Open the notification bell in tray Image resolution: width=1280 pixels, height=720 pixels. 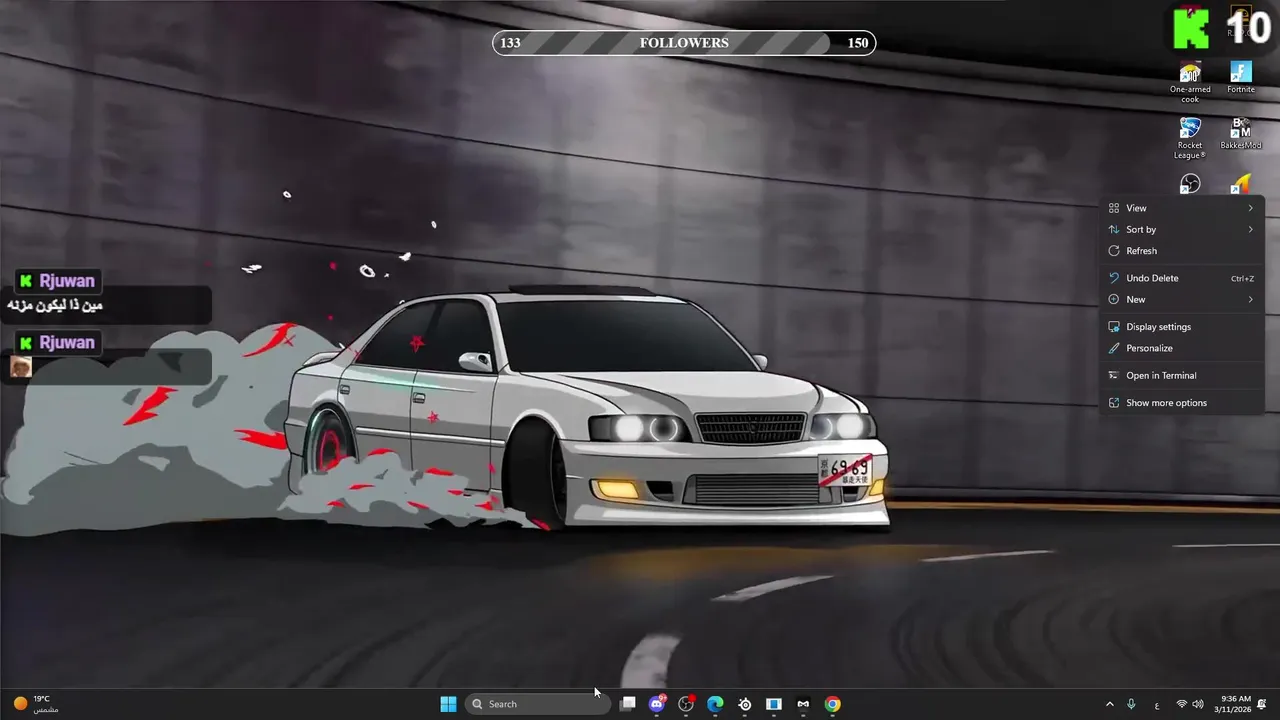1262,704
